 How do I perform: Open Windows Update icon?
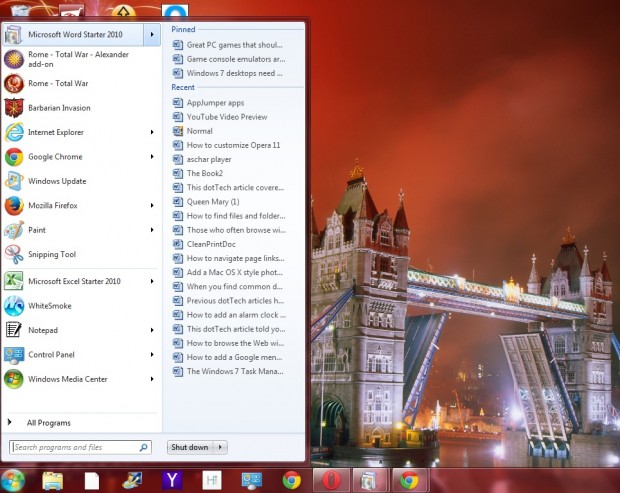click(14, 181)
